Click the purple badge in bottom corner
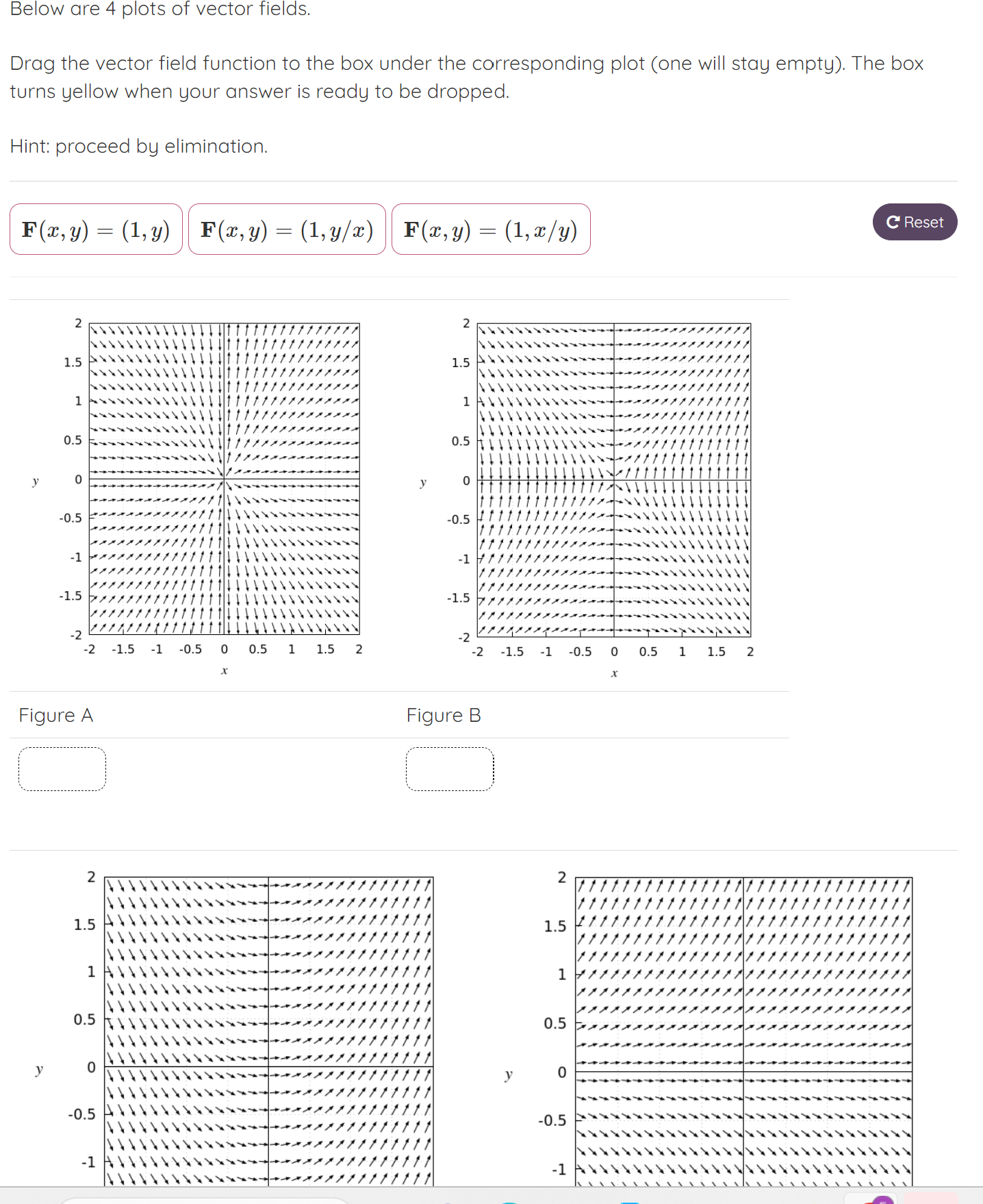Image resolution: width=983 pixels, height=1204 pixels. click(x=883, y=1199)
